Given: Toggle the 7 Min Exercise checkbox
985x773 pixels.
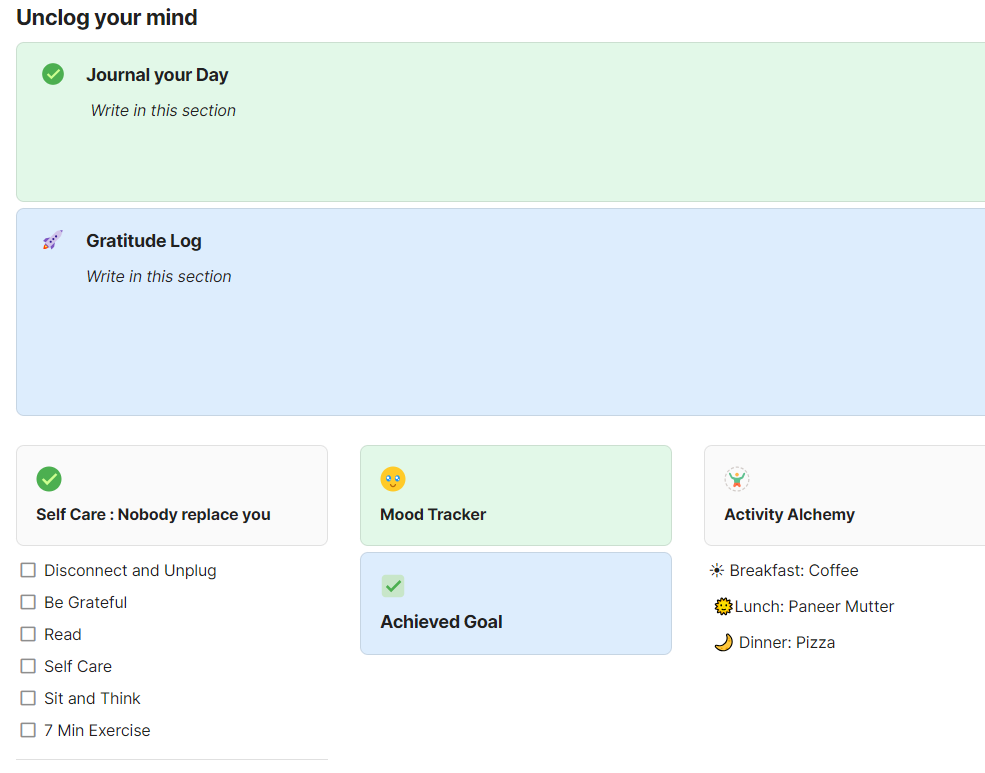Looking at the screenshot, I should click(28, 730).
